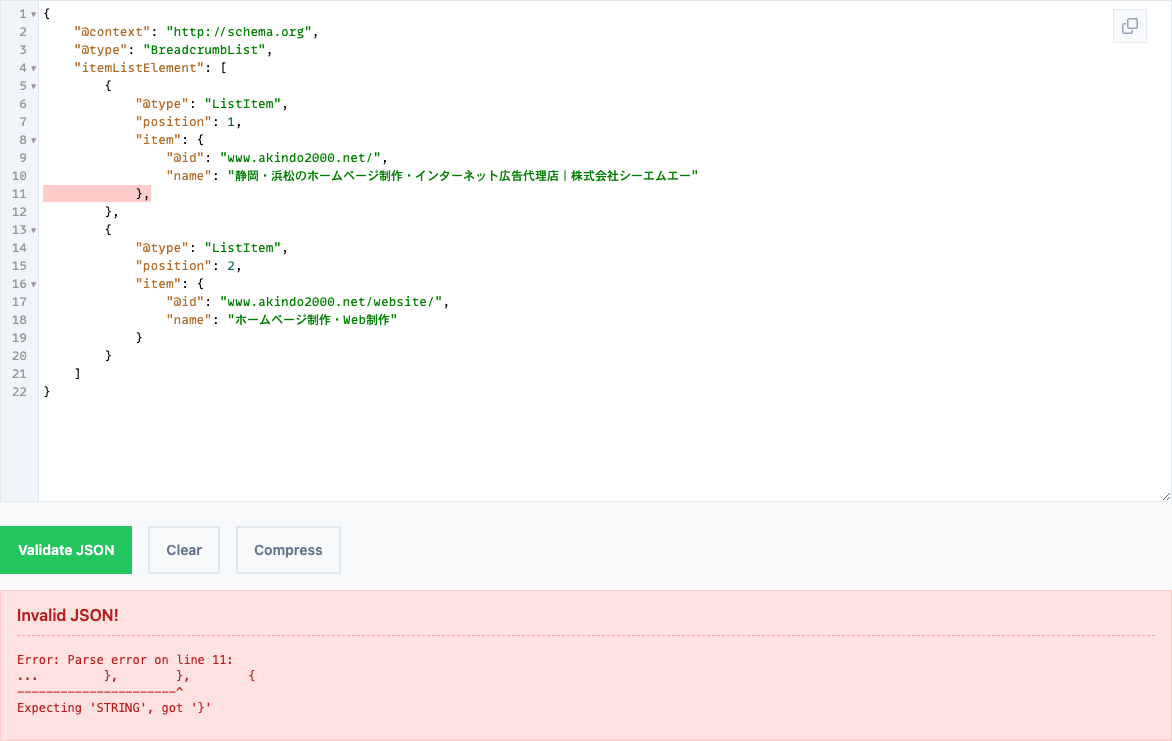Fold the first ListItem object on line 5
This screenshot has width=1172, height=741.
point(34,86)
